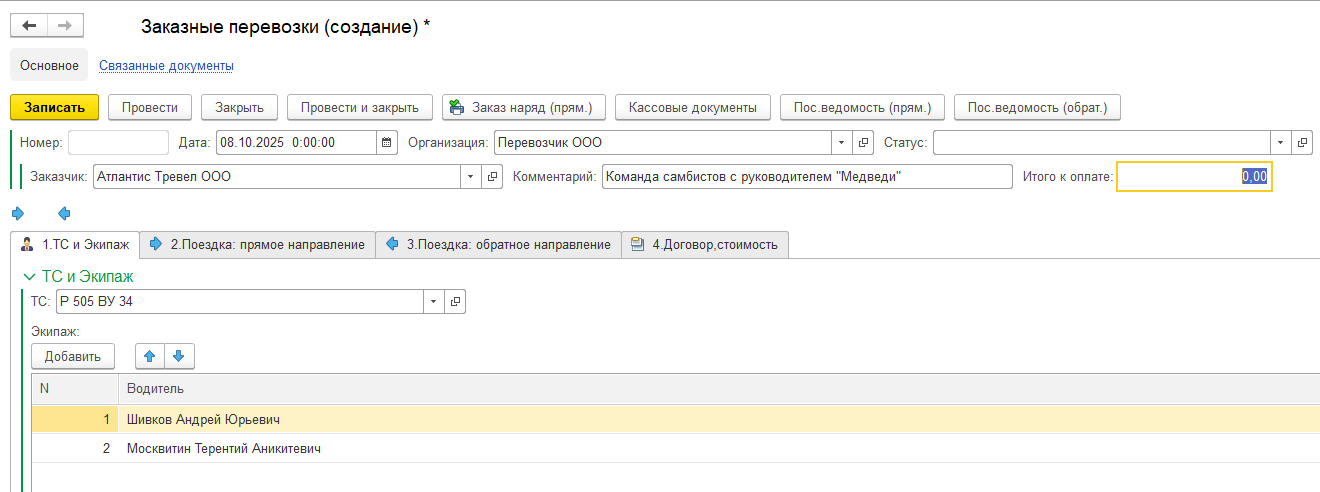Open the ТС vehicle record icon
The width and height of the screenshot is (1320, 492).
pos(455,301)
